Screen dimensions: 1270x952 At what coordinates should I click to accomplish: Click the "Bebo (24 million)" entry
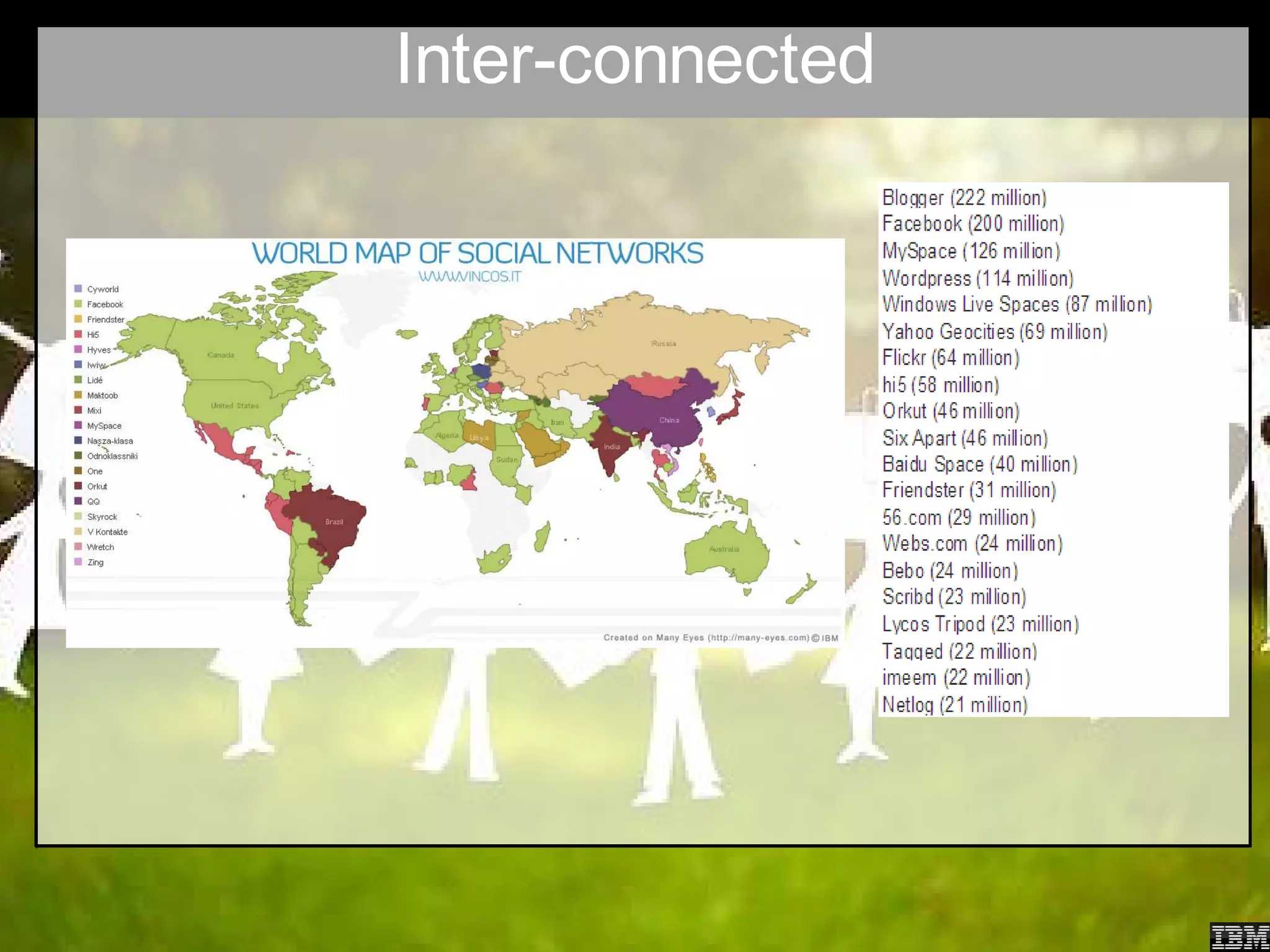point(950,571)
